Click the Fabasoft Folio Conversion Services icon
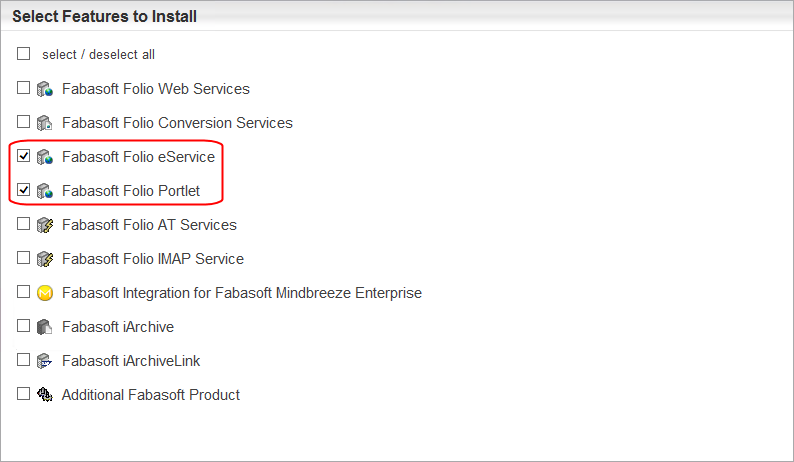 coord(44,123)
